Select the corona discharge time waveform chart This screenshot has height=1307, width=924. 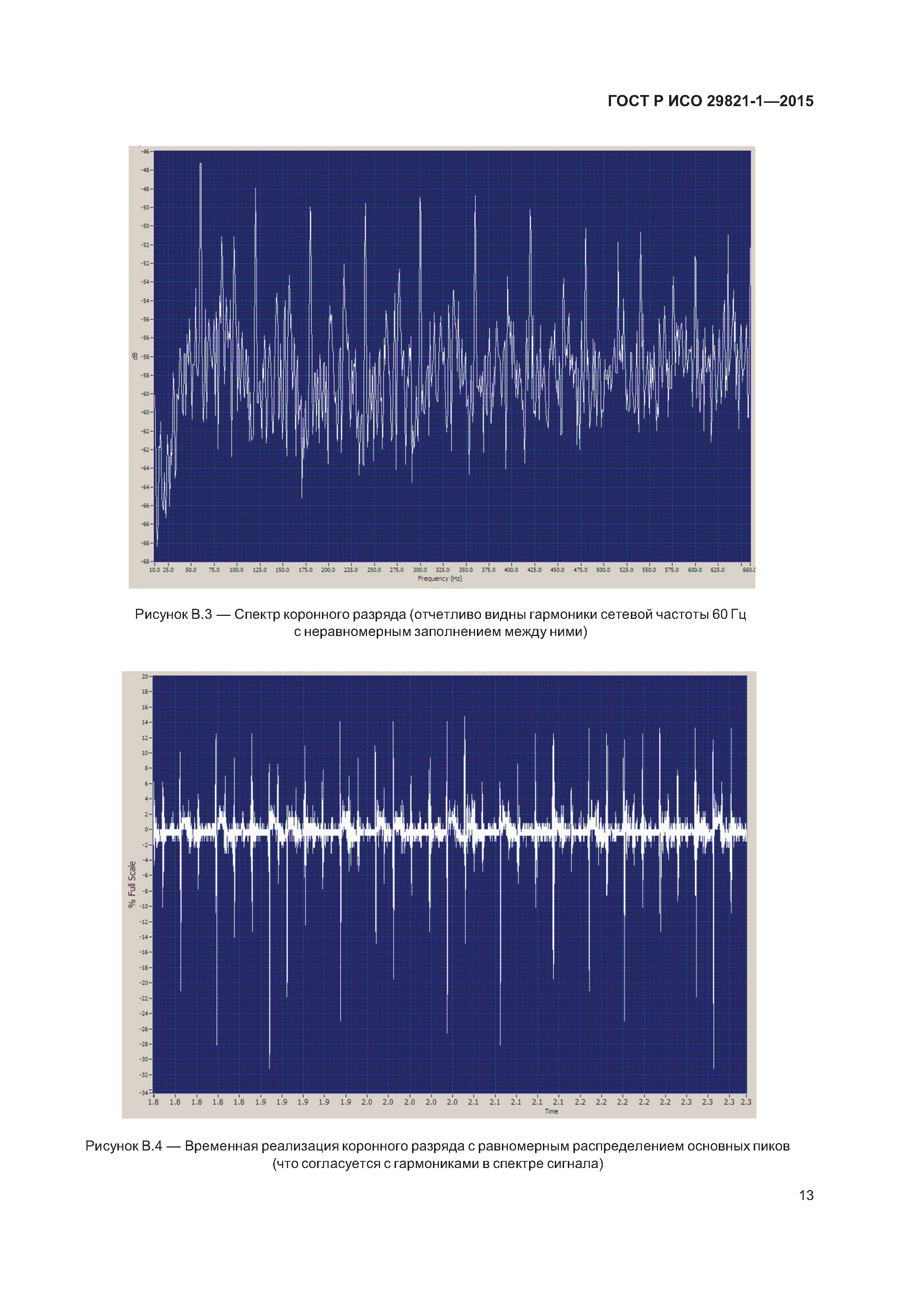(x=439, y=895)
